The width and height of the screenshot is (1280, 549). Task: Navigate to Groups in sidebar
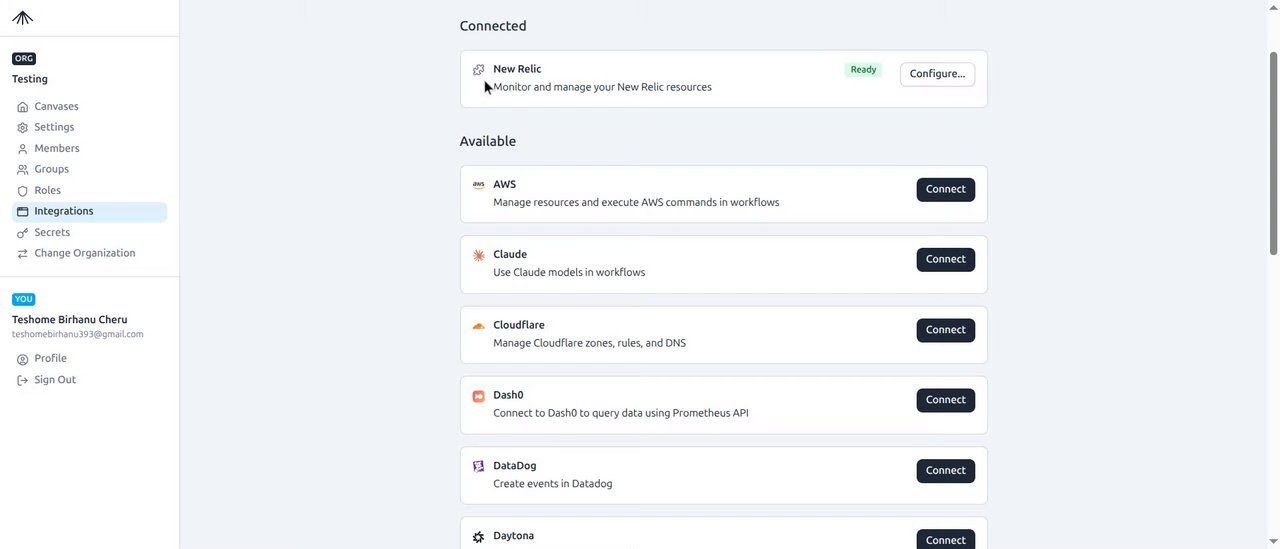51,169
